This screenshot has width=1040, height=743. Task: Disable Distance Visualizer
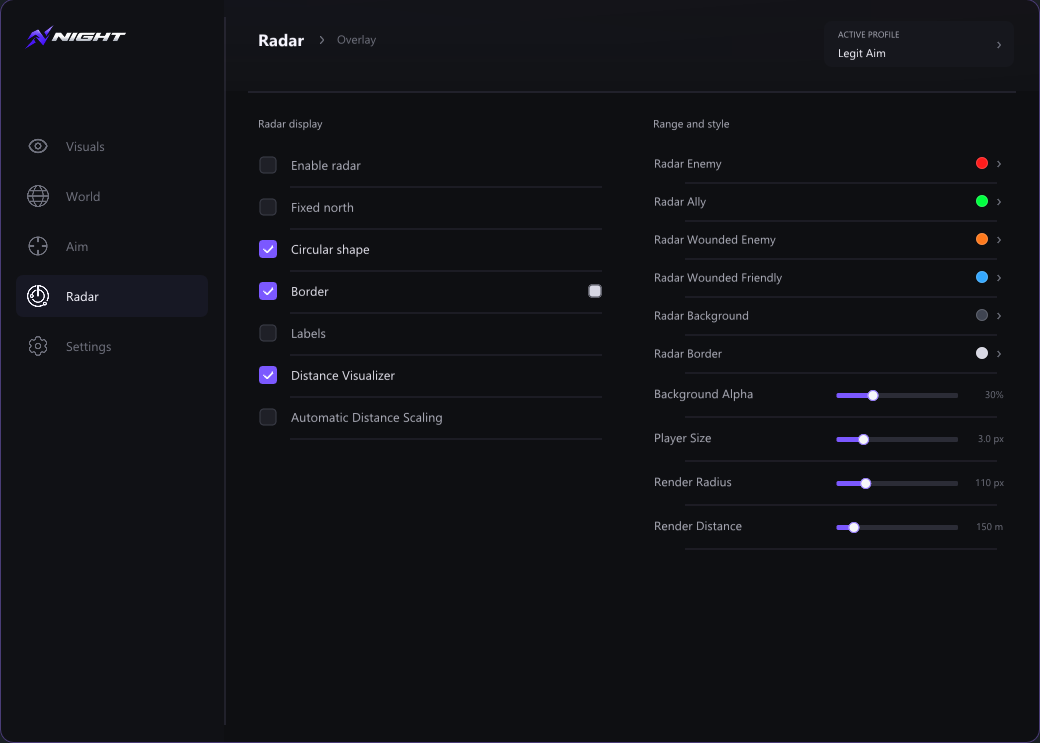(268, 375)
